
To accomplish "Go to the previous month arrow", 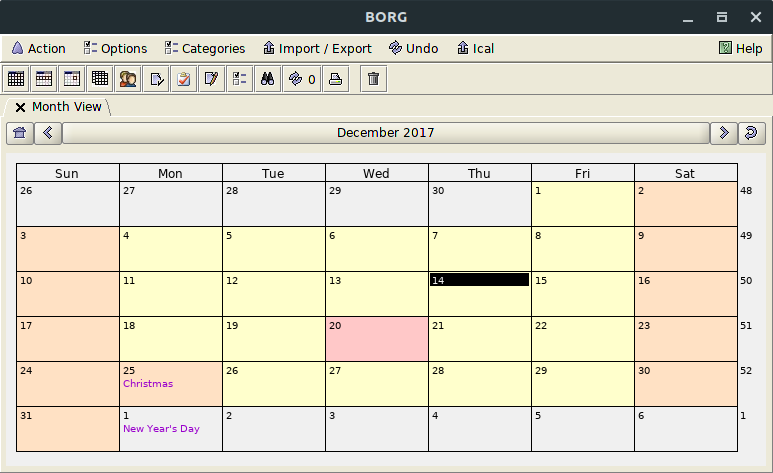I will 48,133.
